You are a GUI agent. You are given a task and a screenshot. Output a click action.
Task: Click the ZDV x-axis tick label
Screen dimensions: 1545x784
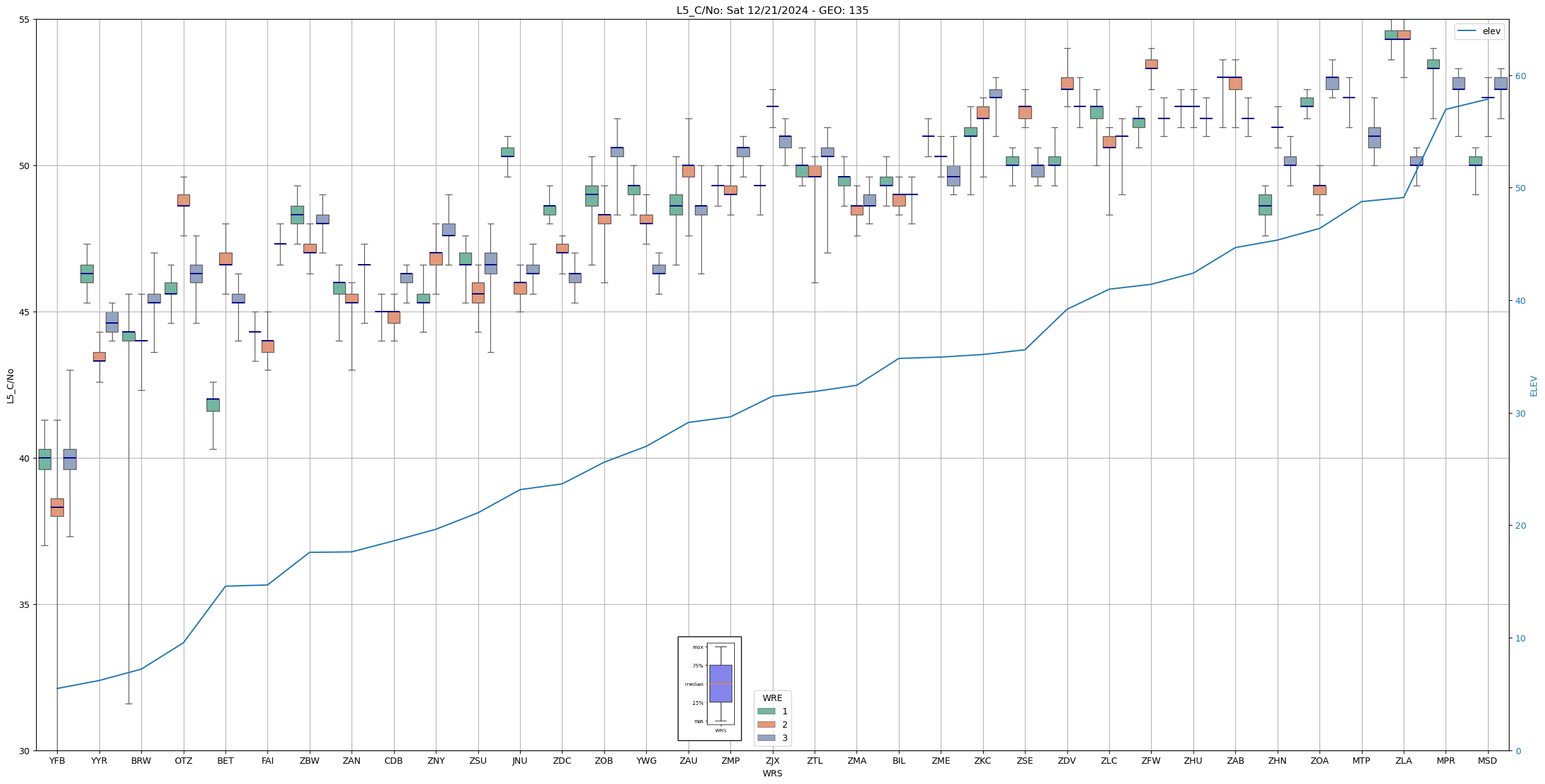(x=1067, y=761)
